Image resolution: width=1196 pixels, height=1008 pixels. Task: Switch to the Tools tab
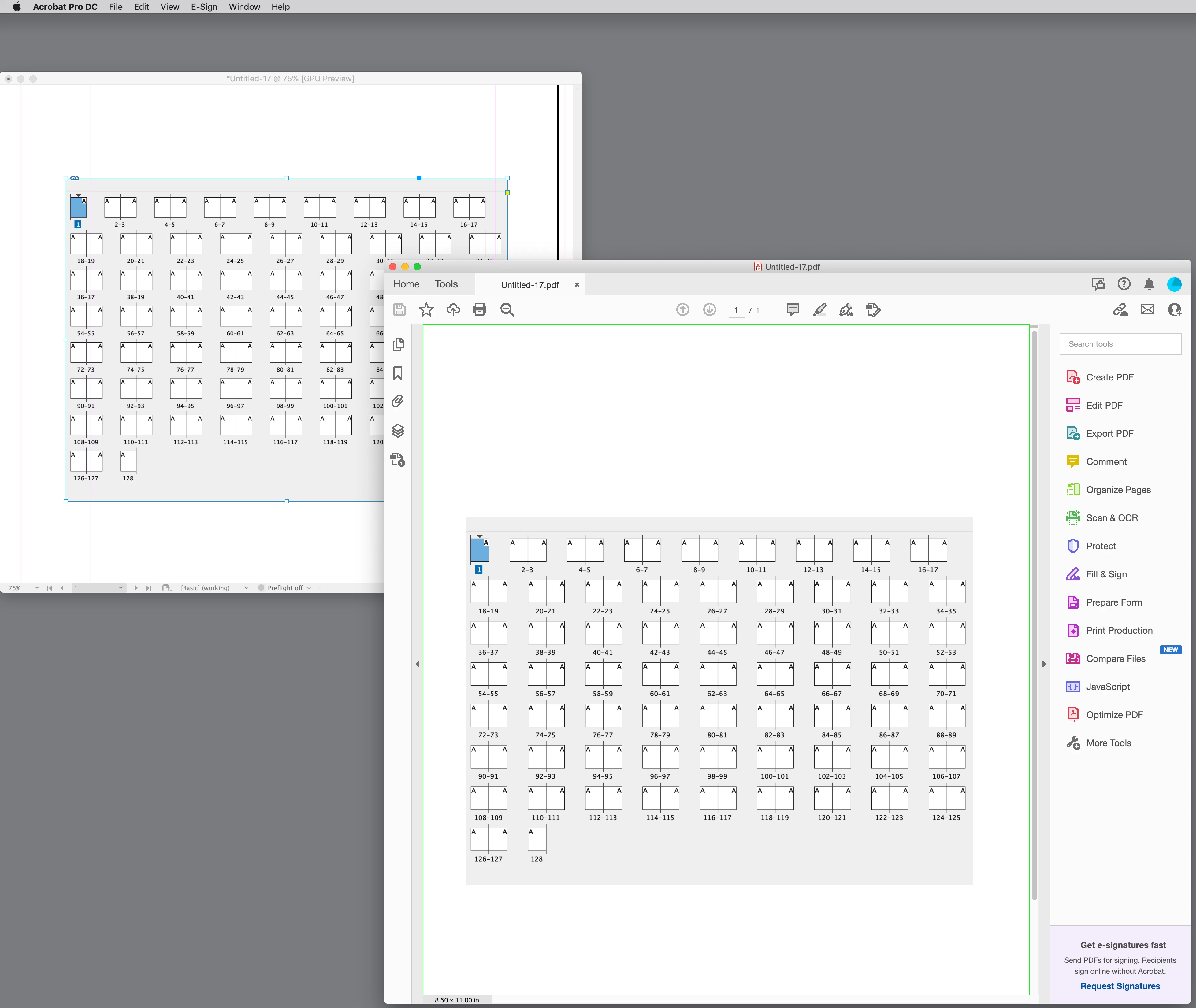(x=446, y=284)
